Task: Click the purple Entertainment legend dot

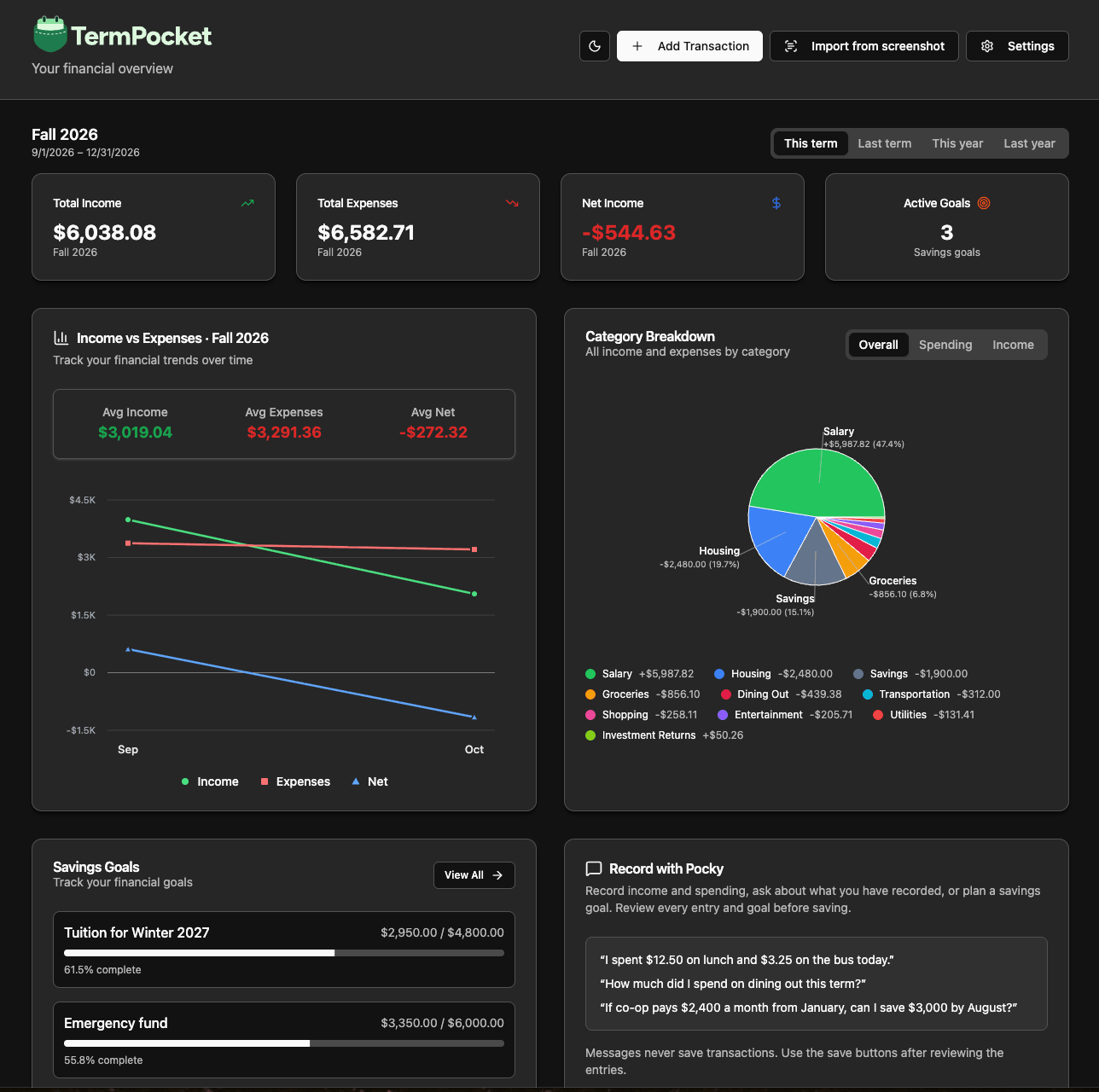Action: (x=723, y=715)
